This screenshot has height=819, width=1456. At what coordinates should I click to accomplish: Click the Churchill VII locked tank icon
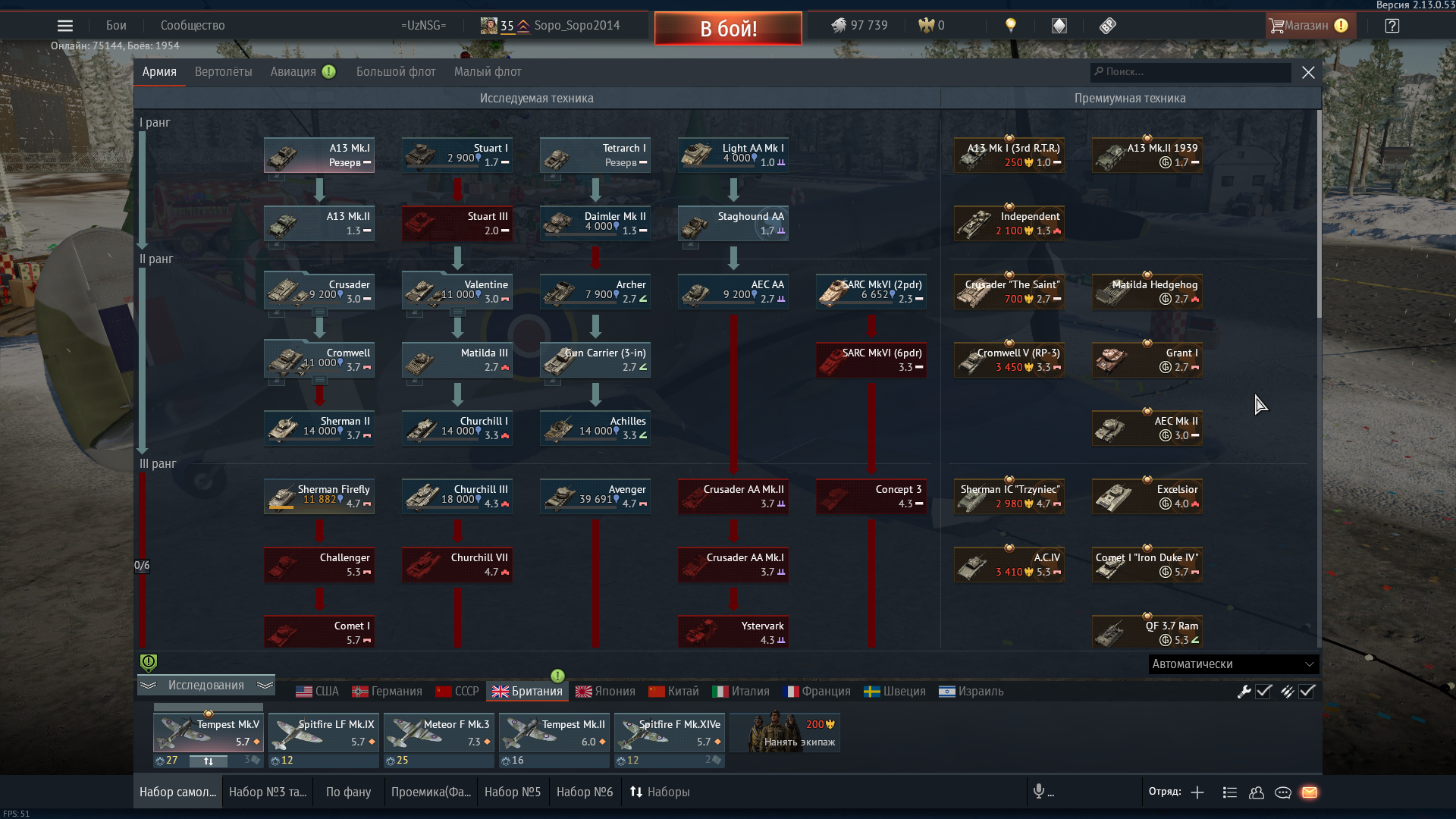coord(422,566)
